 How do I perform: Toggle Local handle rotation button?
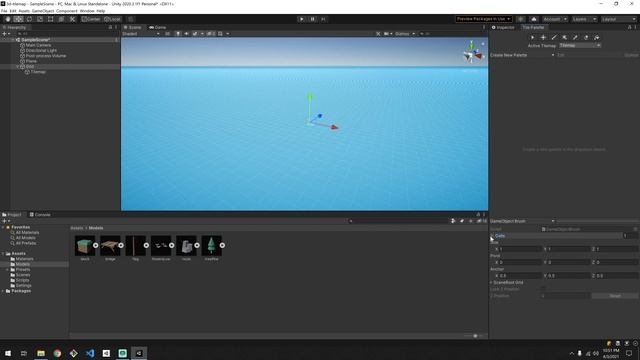tap(112, 19)
